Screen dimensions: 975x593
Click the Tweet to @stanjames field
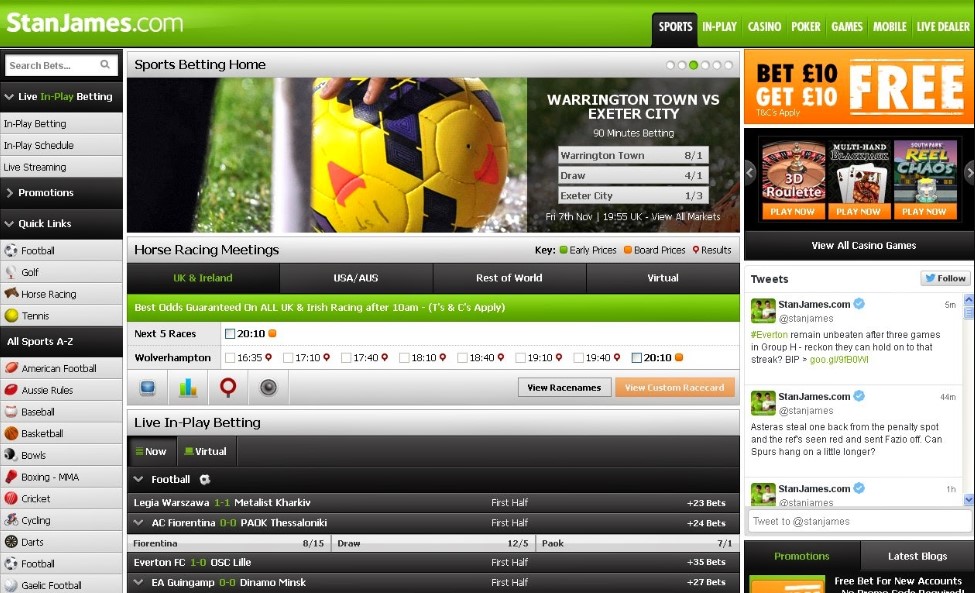(x=858, y=521)
